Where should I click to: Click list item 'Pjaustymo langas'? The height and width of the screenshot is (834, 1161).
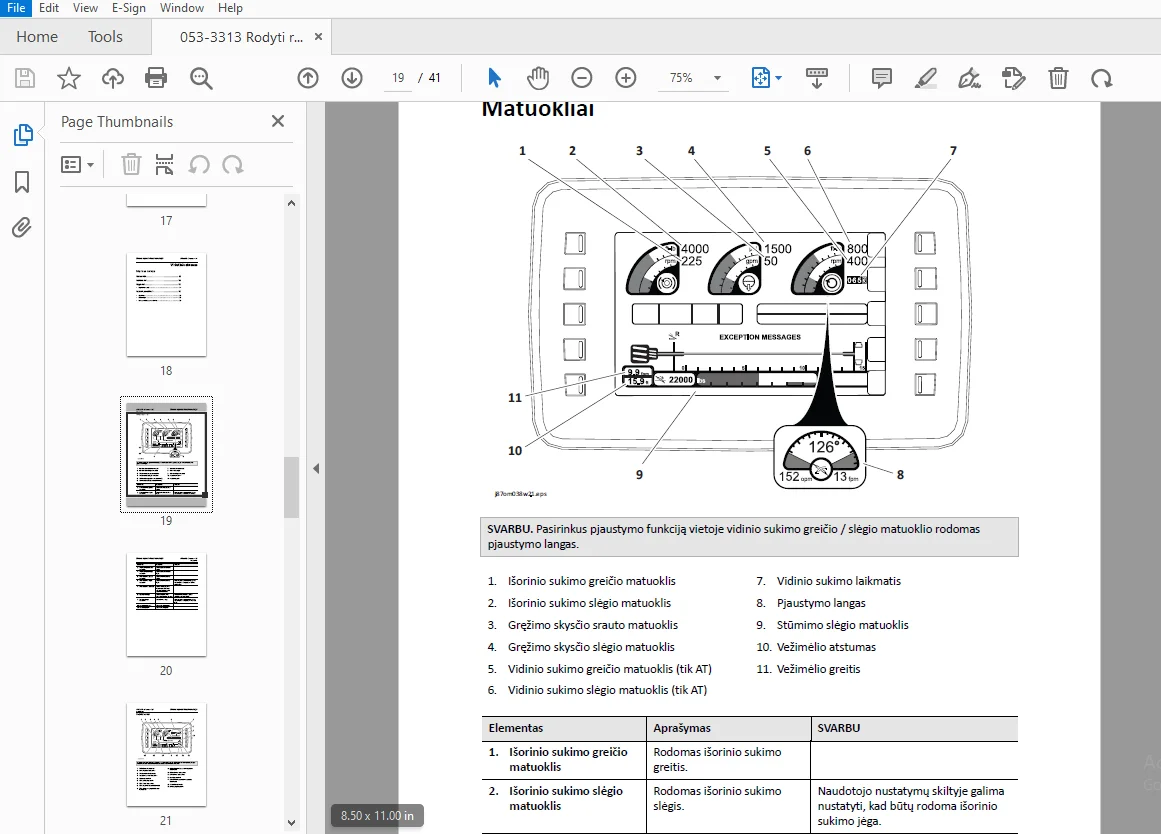pos(821,603)
